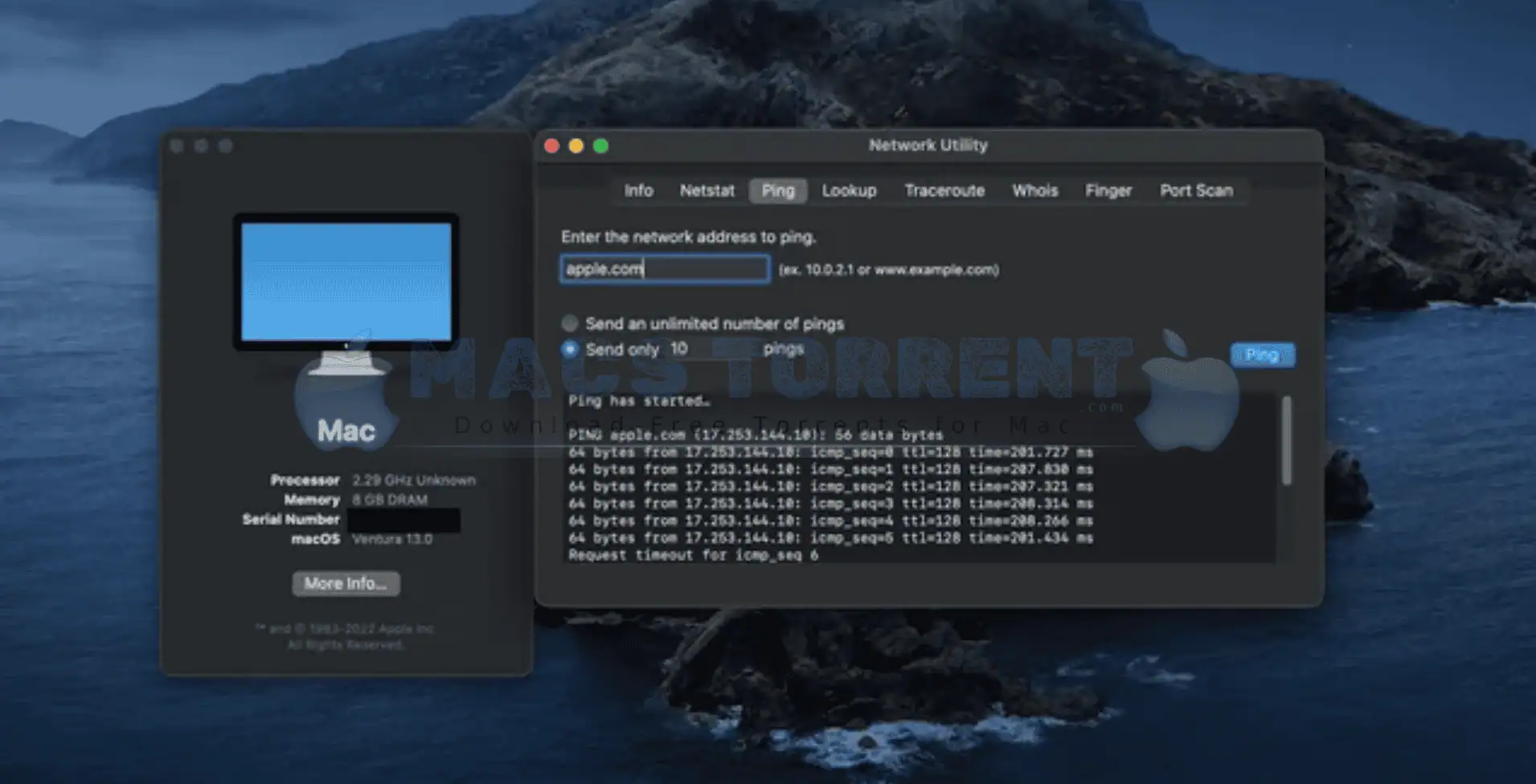Screen dimensions: 1536x784
Task: Maximize Network Utility with green button
Action: 600,145
